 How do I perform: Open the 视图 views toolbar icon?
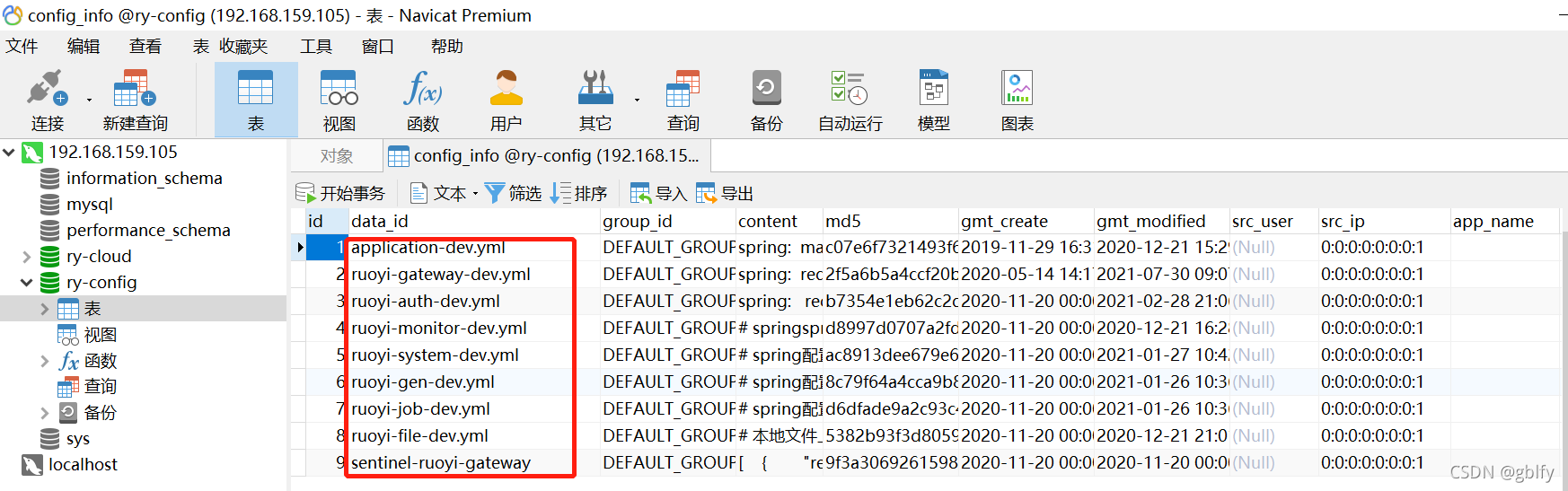pyautogui.click(x=339, y=100)
